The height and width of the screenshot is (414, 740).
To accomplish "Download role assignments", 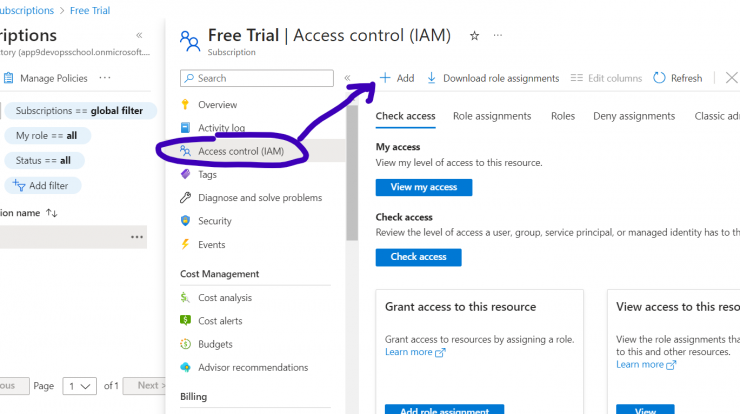I will (493, 78).
